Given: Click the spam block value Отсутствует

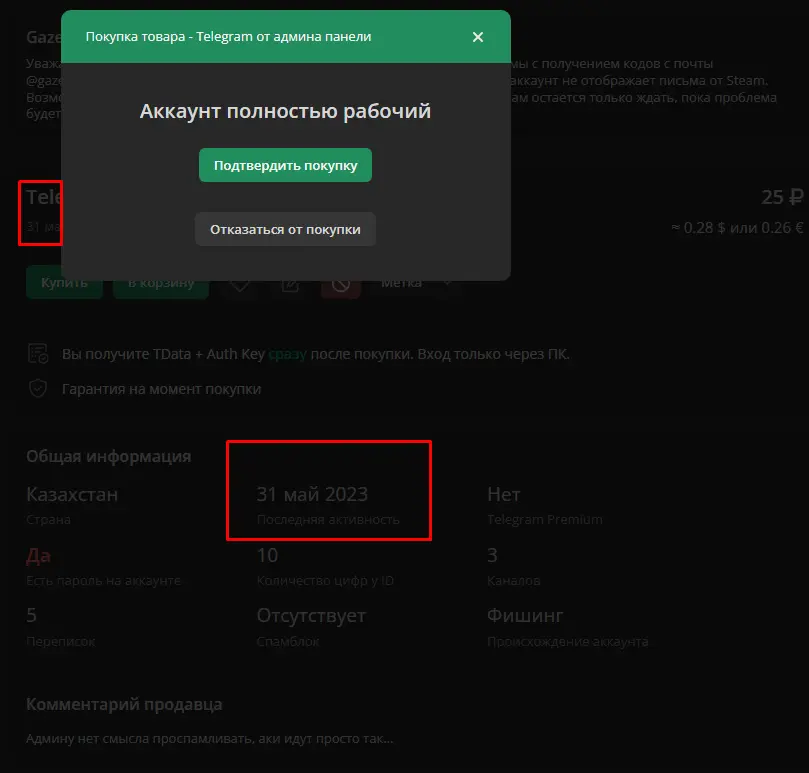Looking at the screenshot, I should point(312,615).
